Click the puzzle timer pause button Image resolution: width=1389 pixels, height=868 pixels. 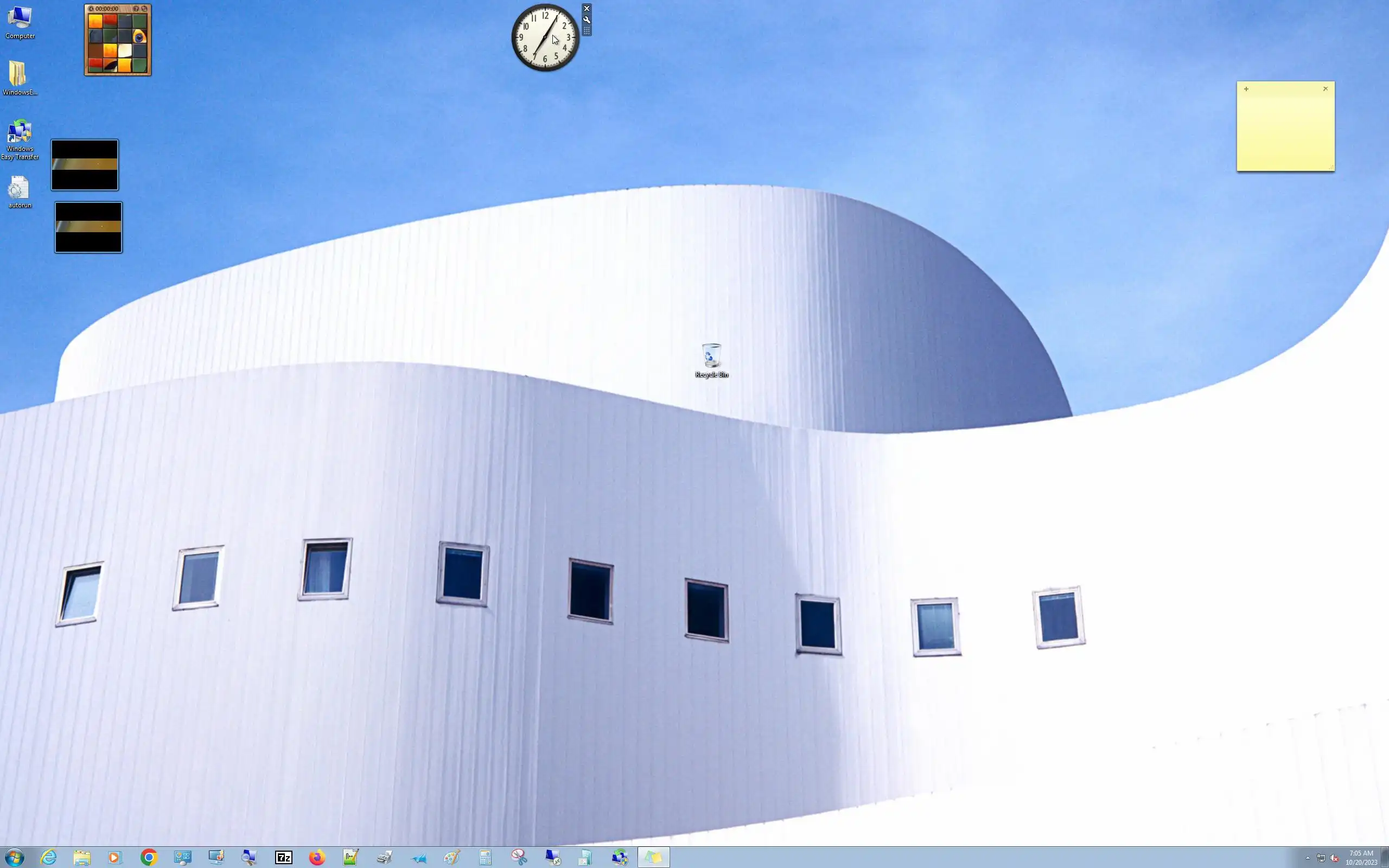[x=91, y=9]
